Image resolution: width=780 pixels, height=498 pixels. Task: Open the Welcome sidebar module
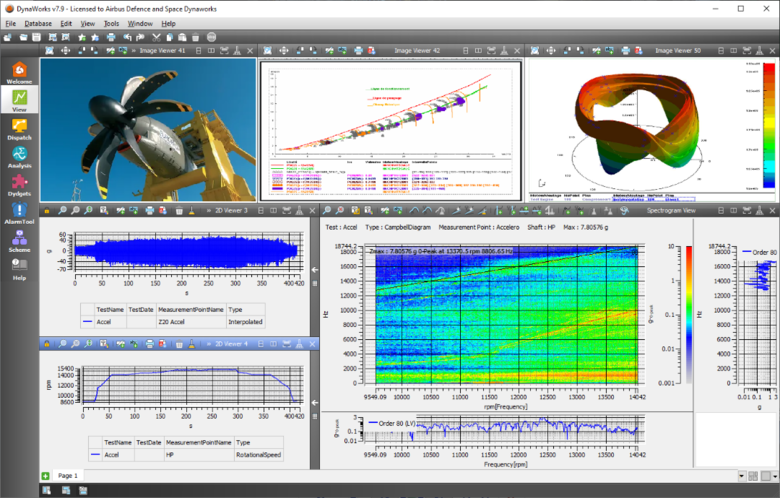pos(19,71)
